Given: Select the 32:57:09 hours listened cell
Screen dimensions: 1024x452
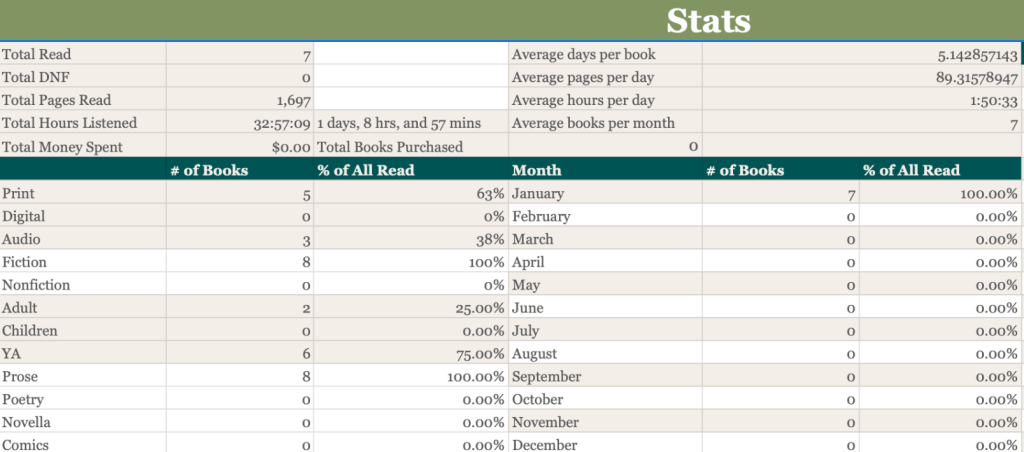Looking at the screenshot, I should coord(282,123).
